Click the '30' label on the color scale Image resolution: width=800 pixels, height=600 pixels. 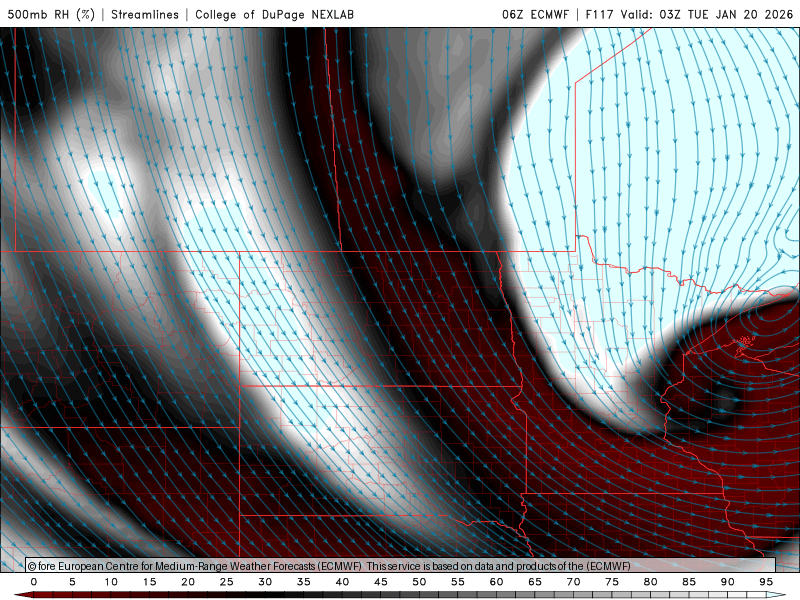265,582
